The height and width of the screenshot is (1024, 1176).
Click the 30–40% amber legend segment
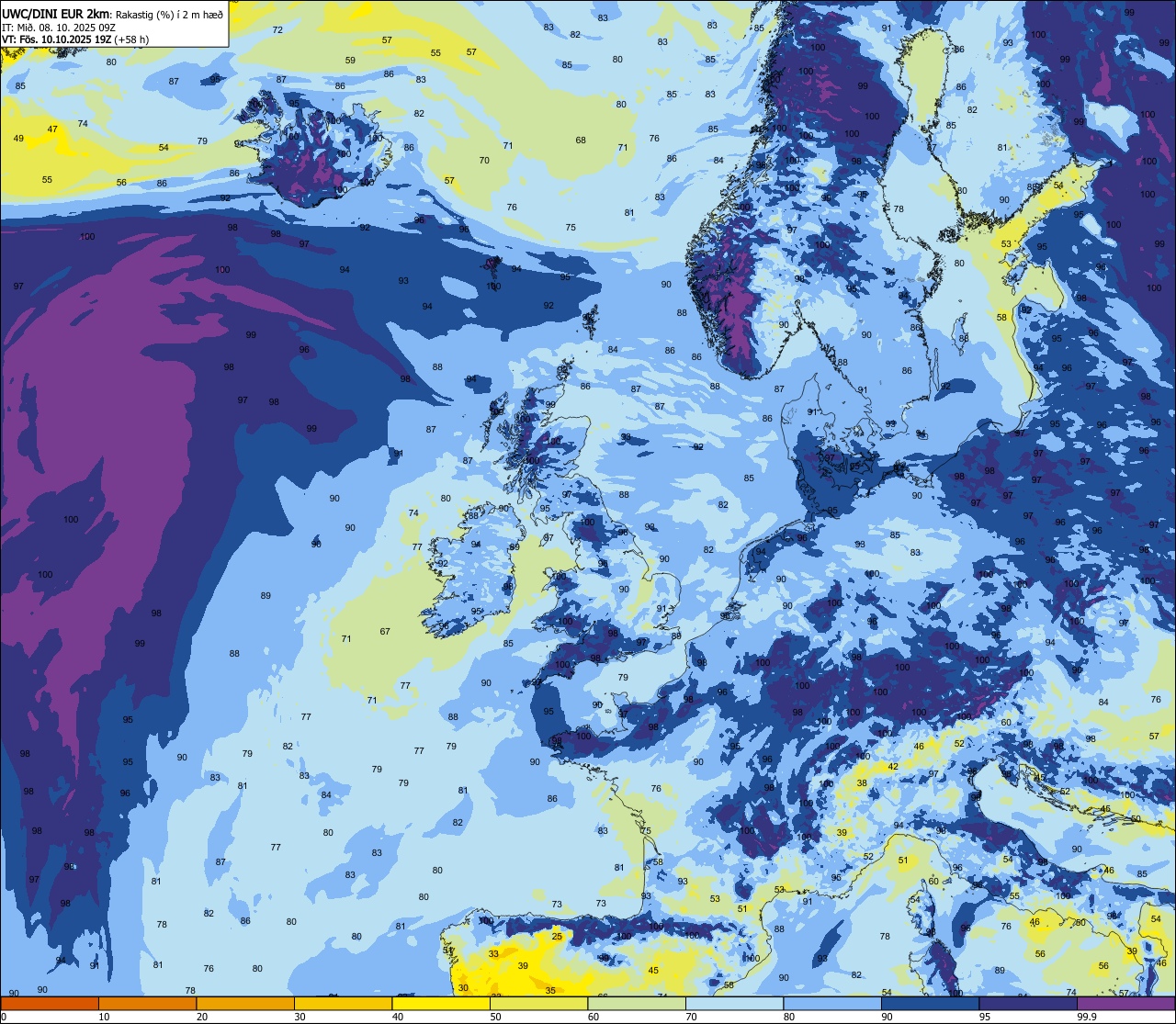(343, 1004)
